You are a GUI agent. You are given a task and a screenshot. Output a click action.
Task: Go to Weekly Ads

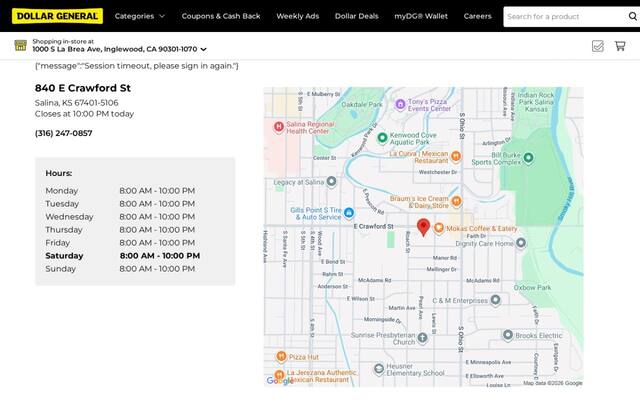(298, 16)
